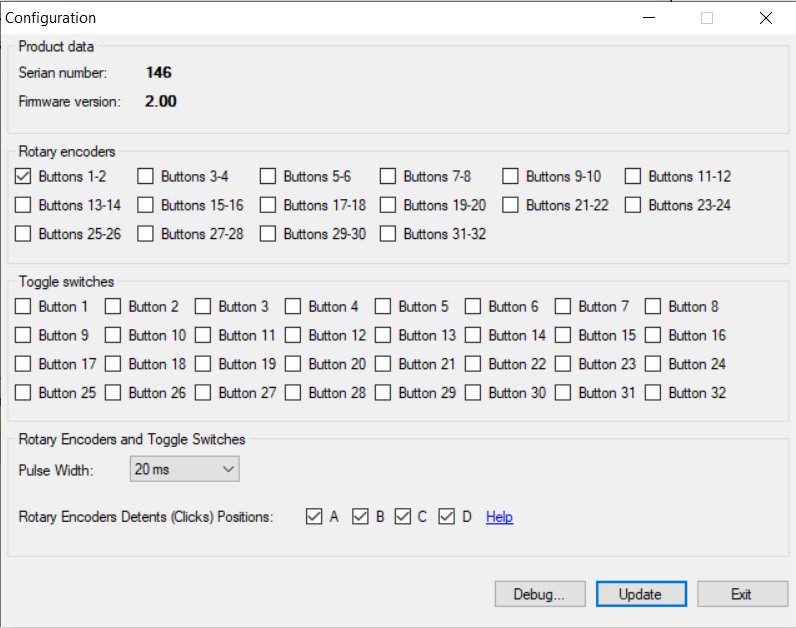Viewport: 796px width, 628px height.
Task: Check the Button 8 toggle switch
Action: (653, 307)
